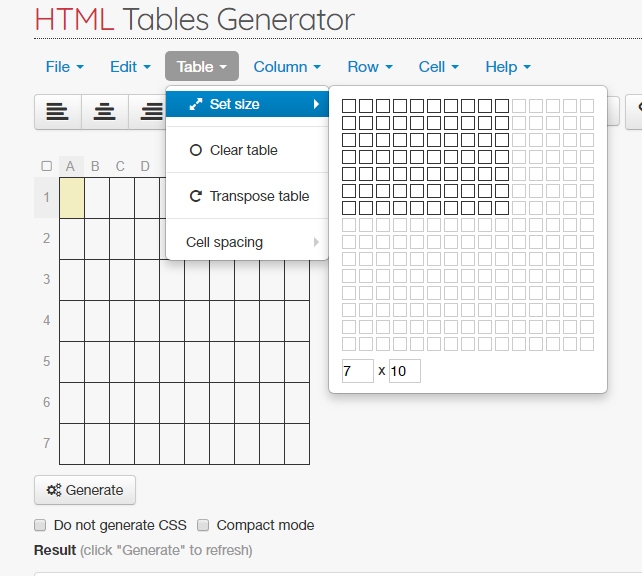Select row header 3

coord(47,279)
